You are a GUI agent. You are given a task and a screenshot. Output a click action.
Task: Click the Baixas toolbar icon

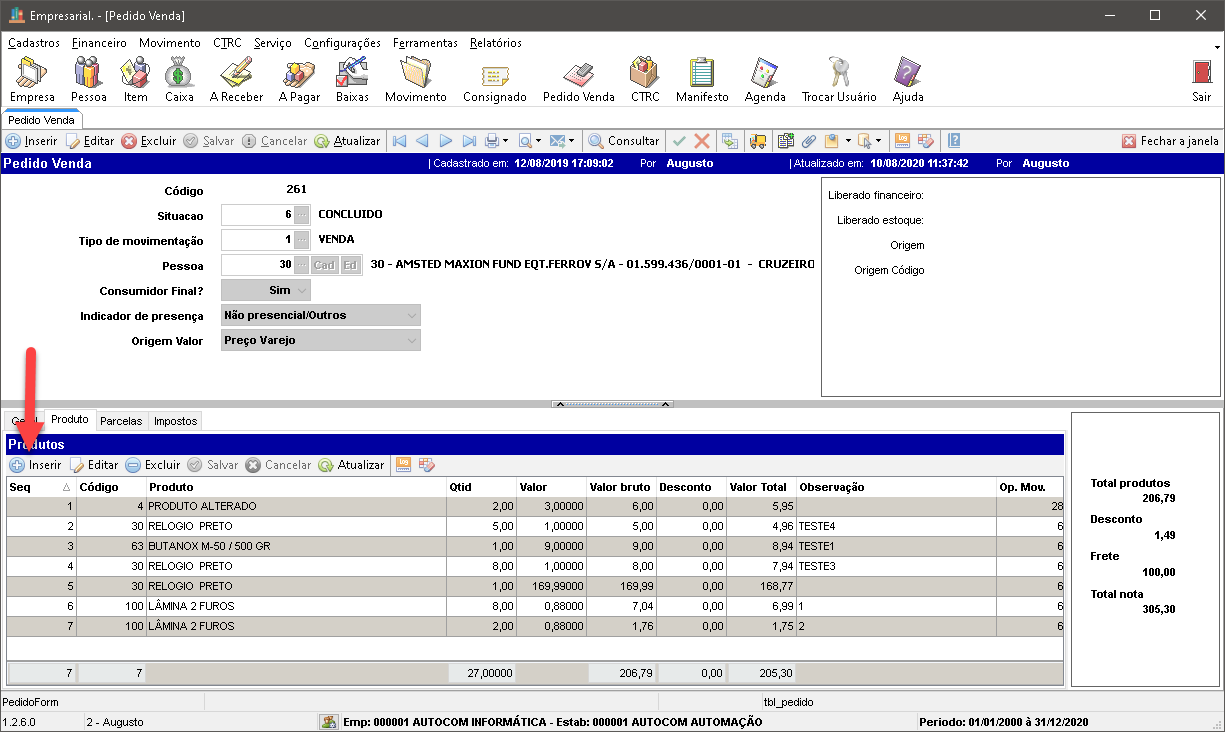352,78
